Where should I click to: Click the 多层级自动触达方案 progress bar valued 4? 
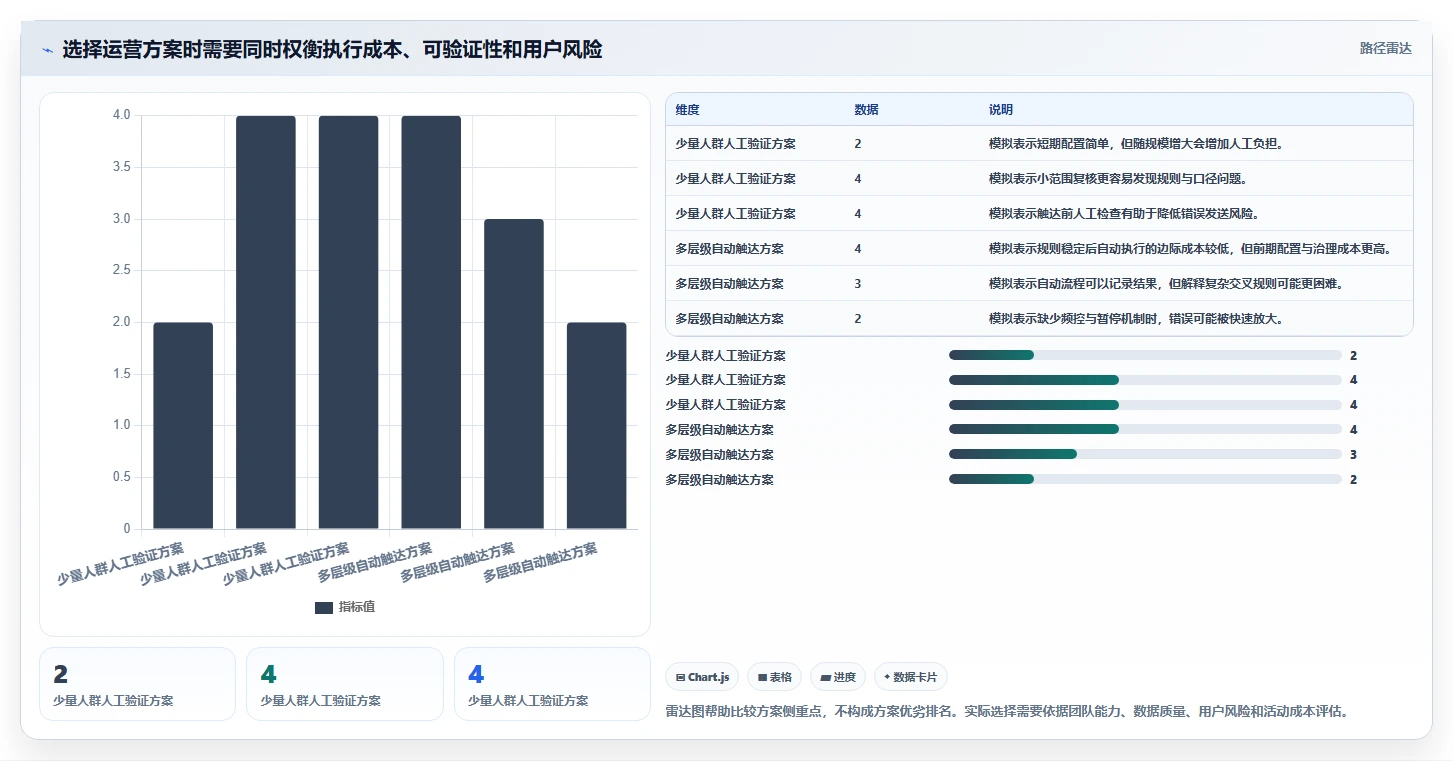pos(1145,430)
